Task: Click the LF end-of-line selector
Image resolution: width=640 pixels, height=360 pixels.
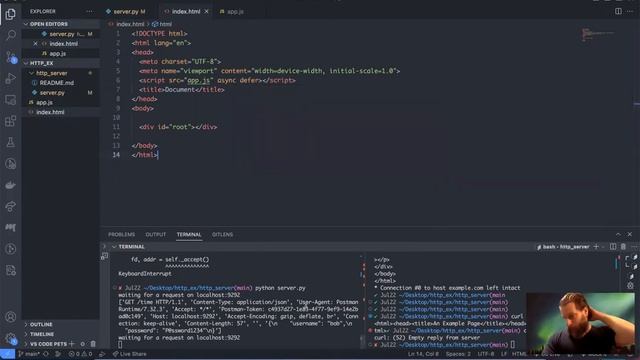Action: (504, 354)
